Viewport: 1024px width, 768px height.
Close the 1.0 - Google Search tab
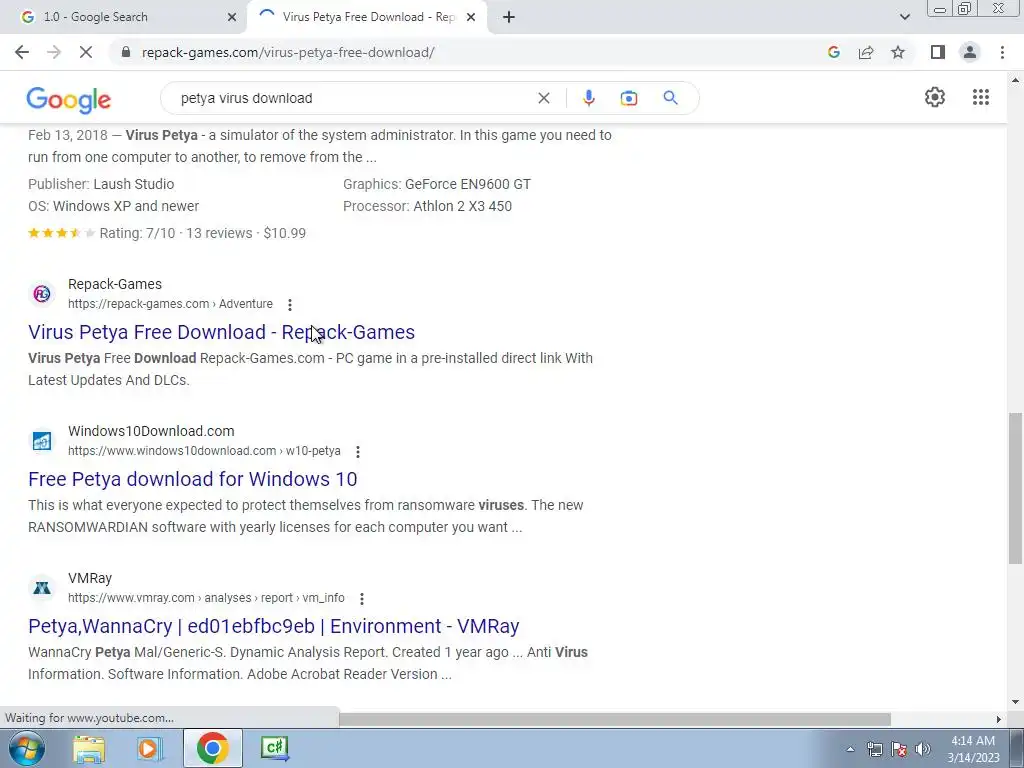click(231, 17)
